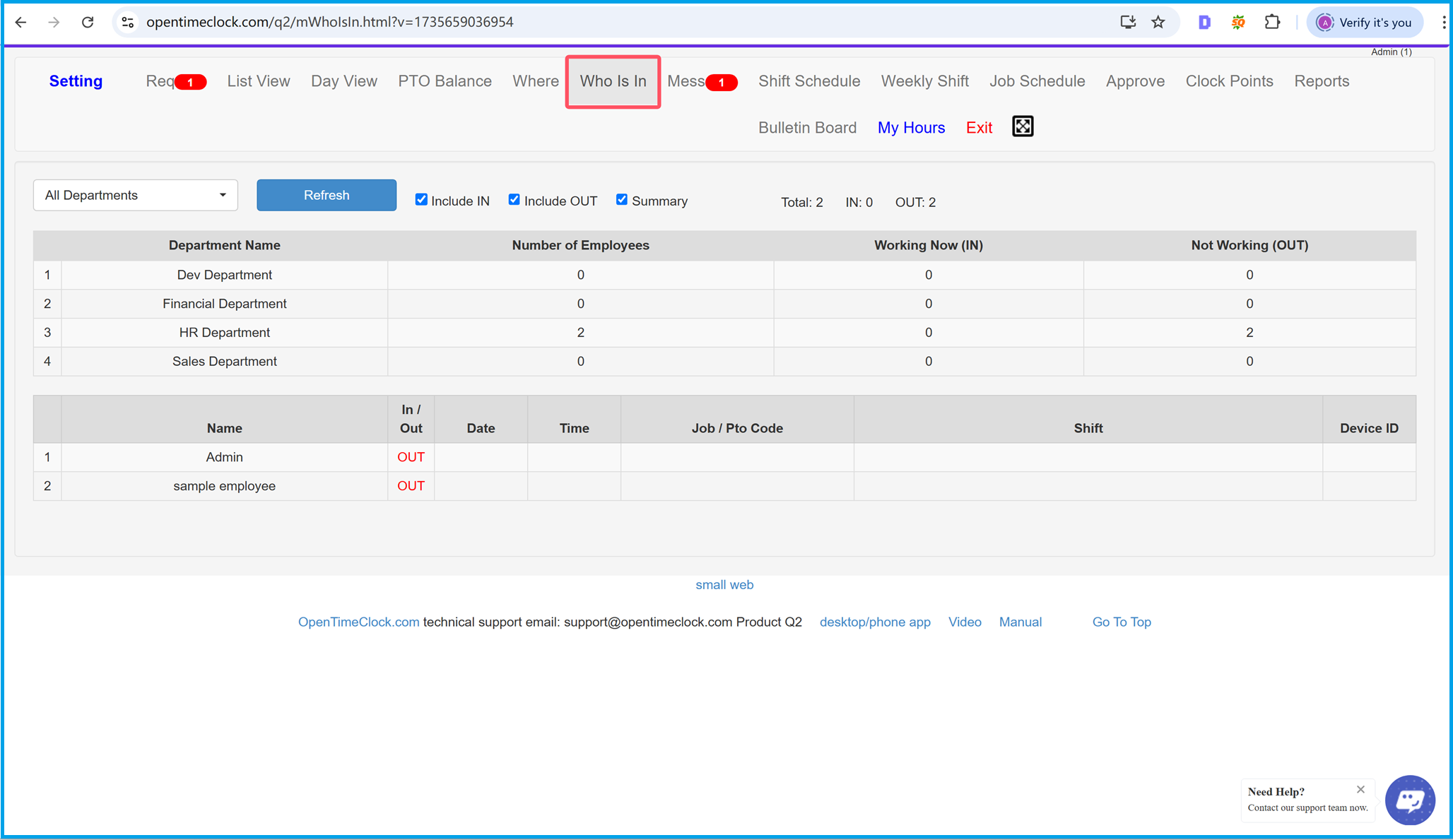The image size is (1453, 840).
Task: Open the PTO Balance tab
Action: coord(445,81)
